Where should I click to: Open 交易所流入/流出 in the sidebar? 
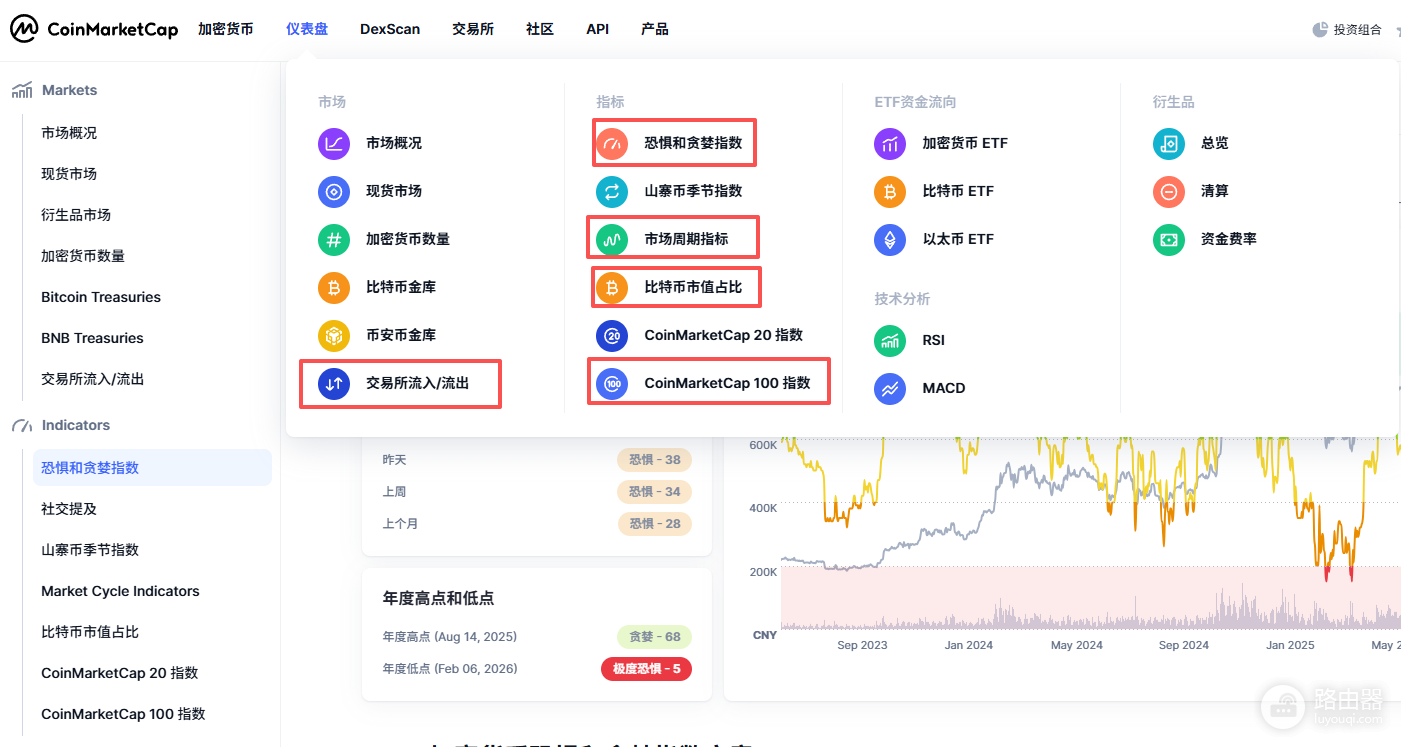(93, 379)
